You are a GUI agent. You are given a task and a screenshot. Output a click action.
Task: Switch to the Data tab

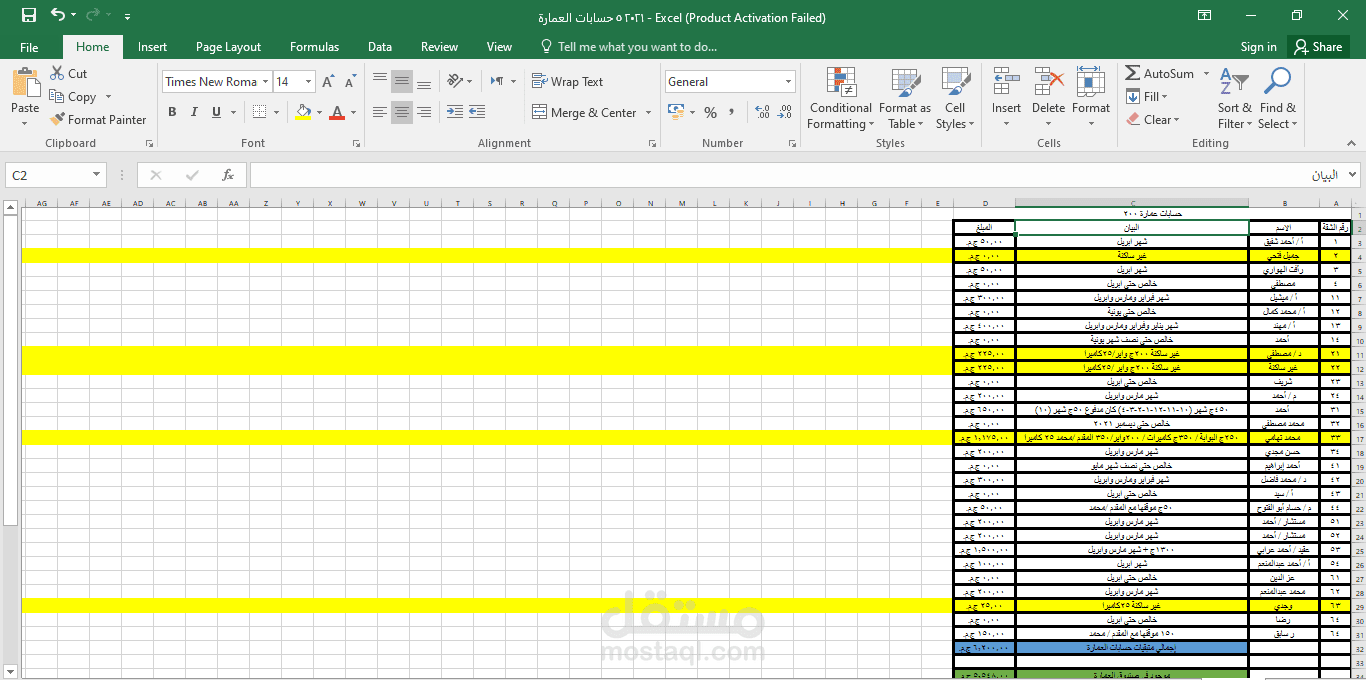[379, 47]
